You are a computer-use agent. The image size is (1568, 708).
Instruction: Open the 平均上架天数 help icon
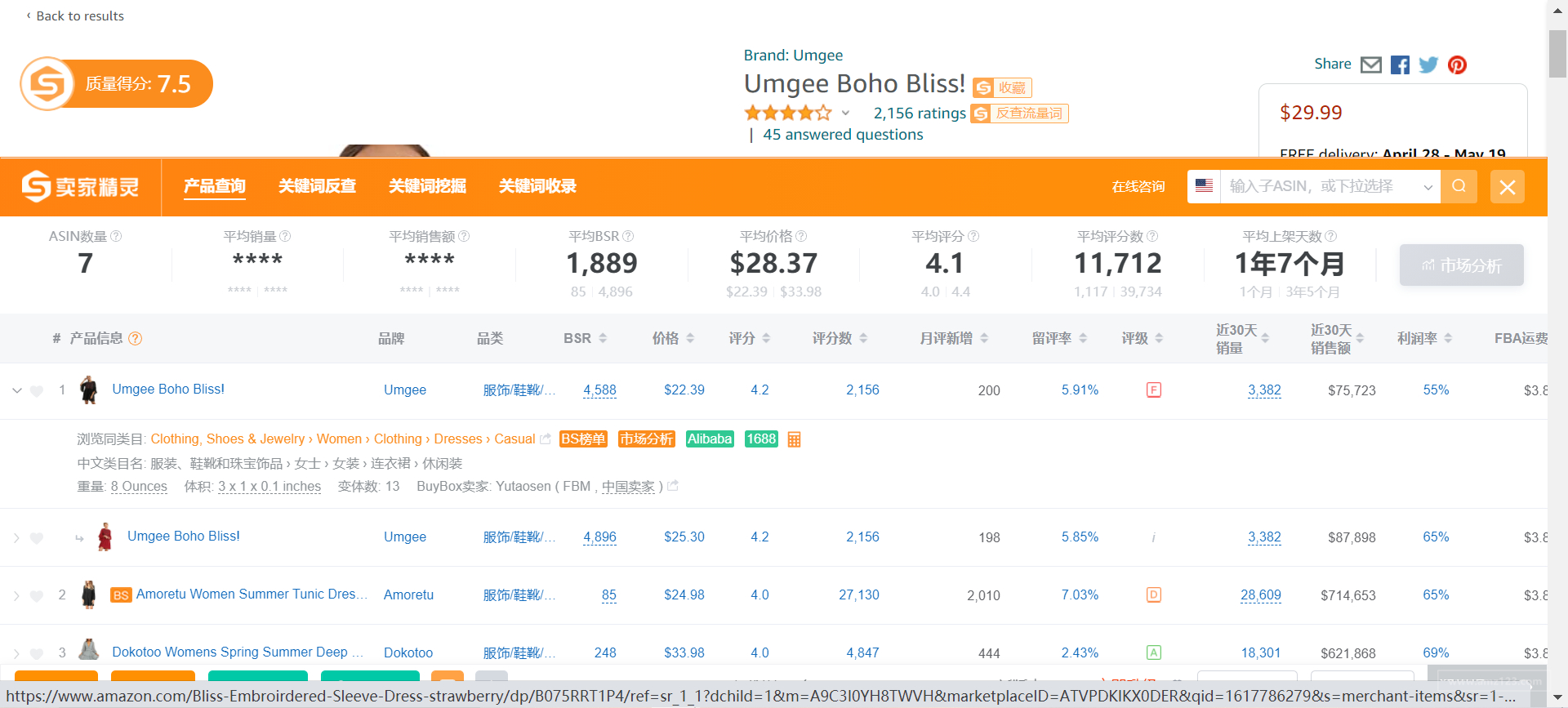pos(1331,236)
